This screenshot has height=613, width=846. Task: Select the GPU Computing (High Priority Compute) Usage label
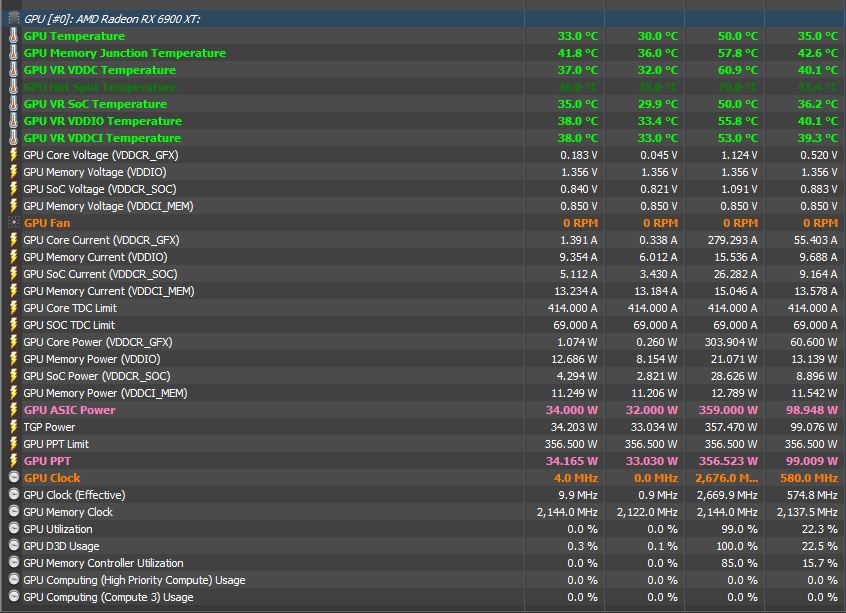(134, 580)
